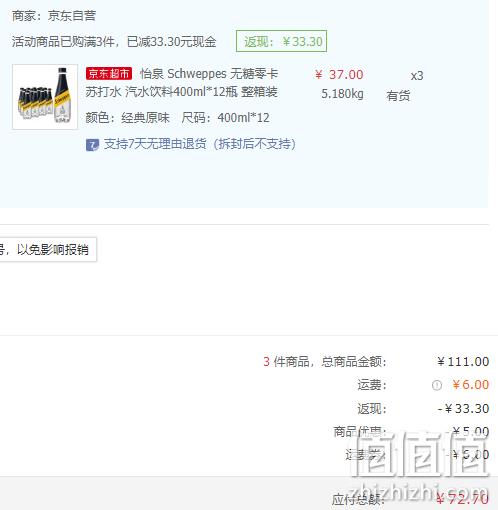
Task: Click the -¥33.30 cashback amount in summary
Action: coord(463,409)
